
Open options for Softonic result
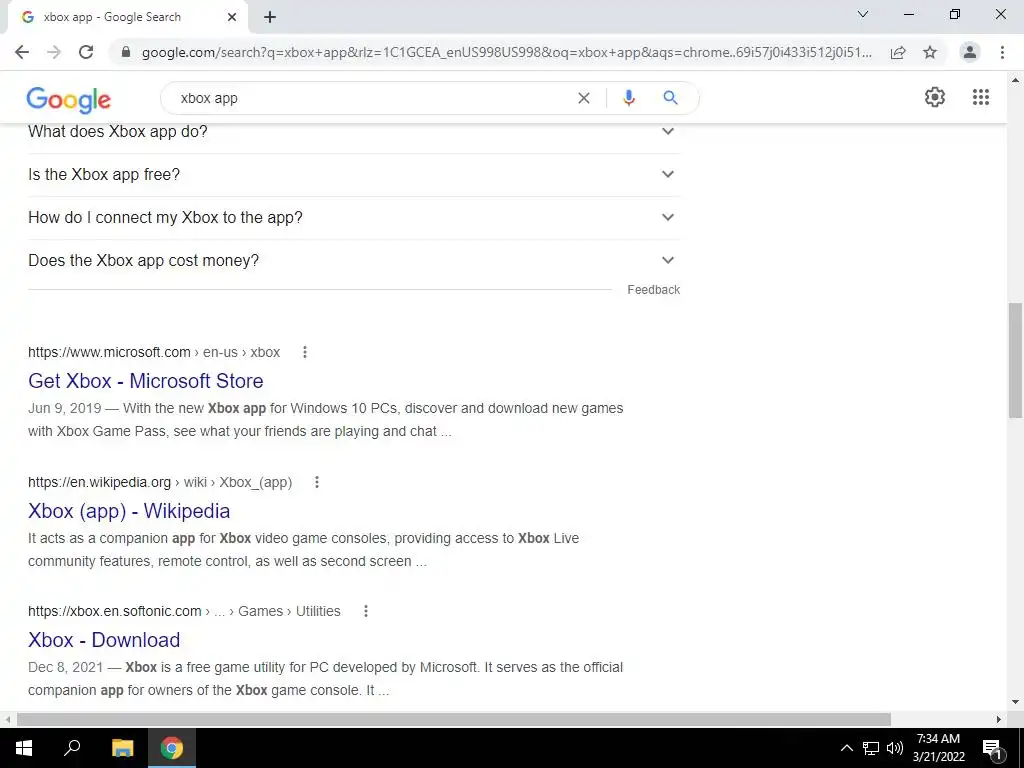pos(366,611)
